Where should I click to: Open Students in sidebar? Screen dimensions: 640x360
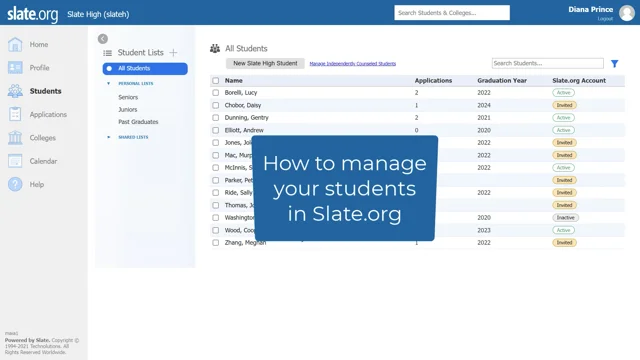tap(45, 91)
